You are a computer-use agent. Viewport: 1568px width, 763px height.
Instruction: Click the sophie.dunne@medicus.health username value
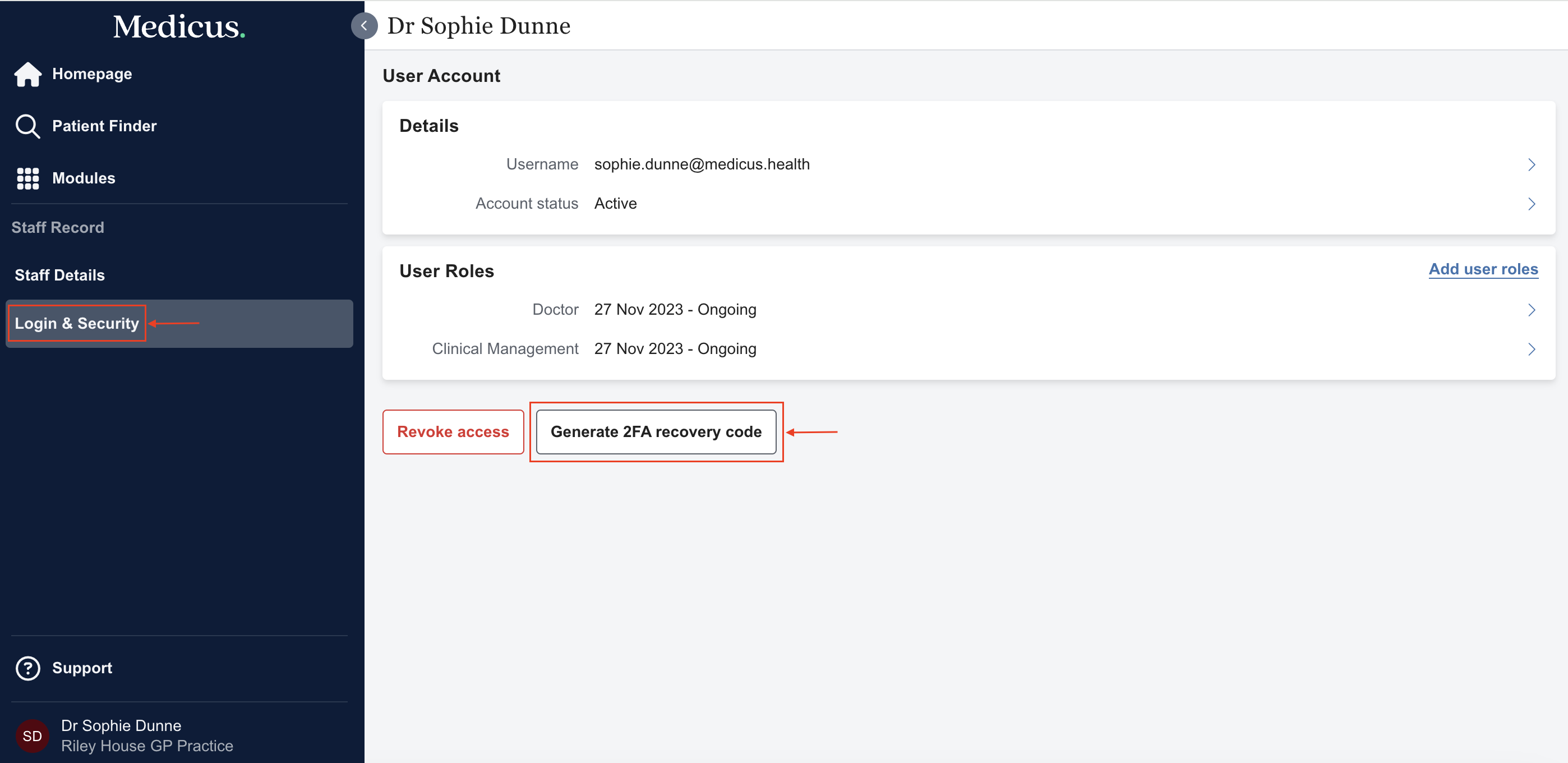coord(701,164)
